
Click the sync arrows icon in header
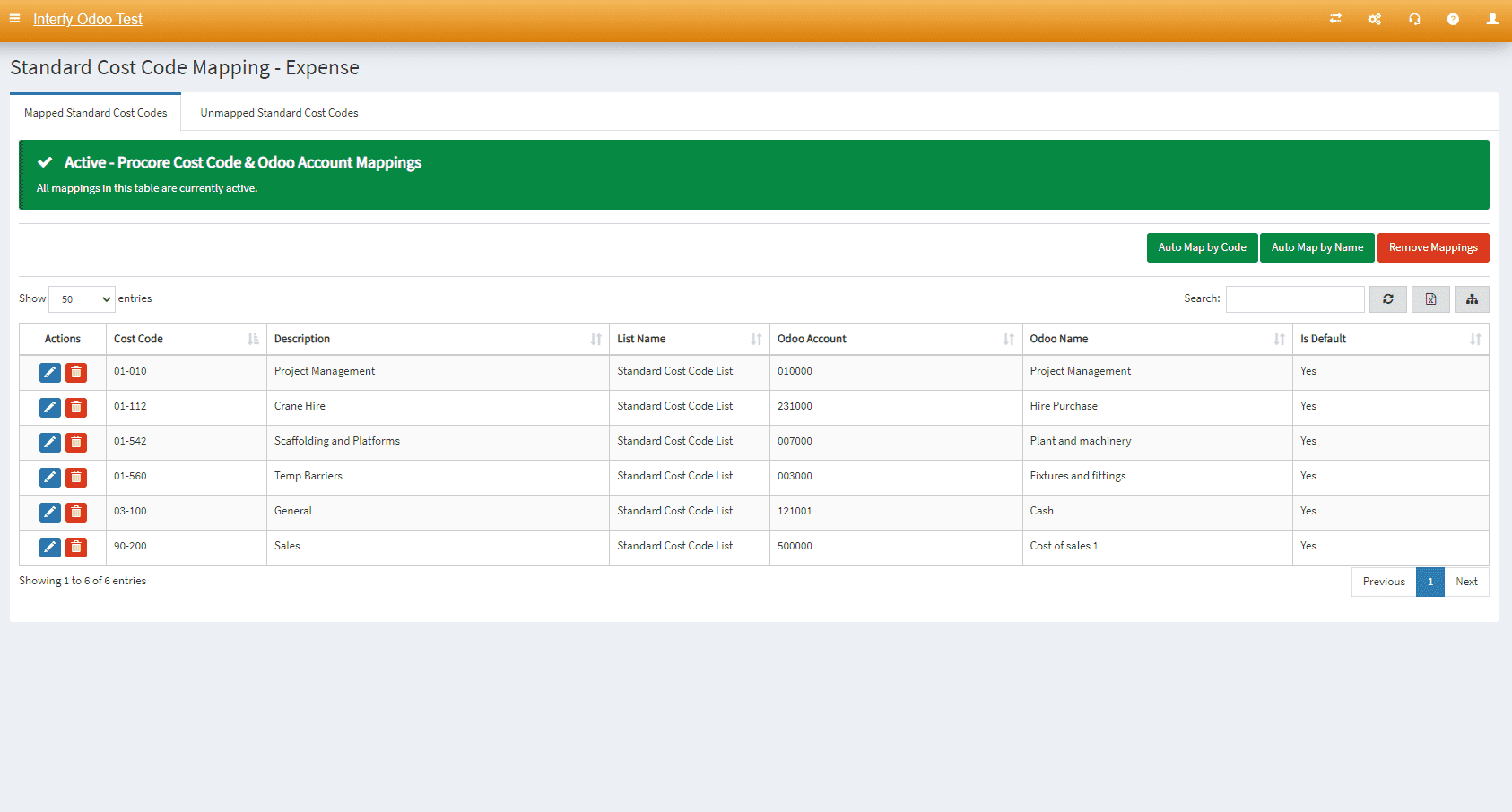(x=1335, y=19)
